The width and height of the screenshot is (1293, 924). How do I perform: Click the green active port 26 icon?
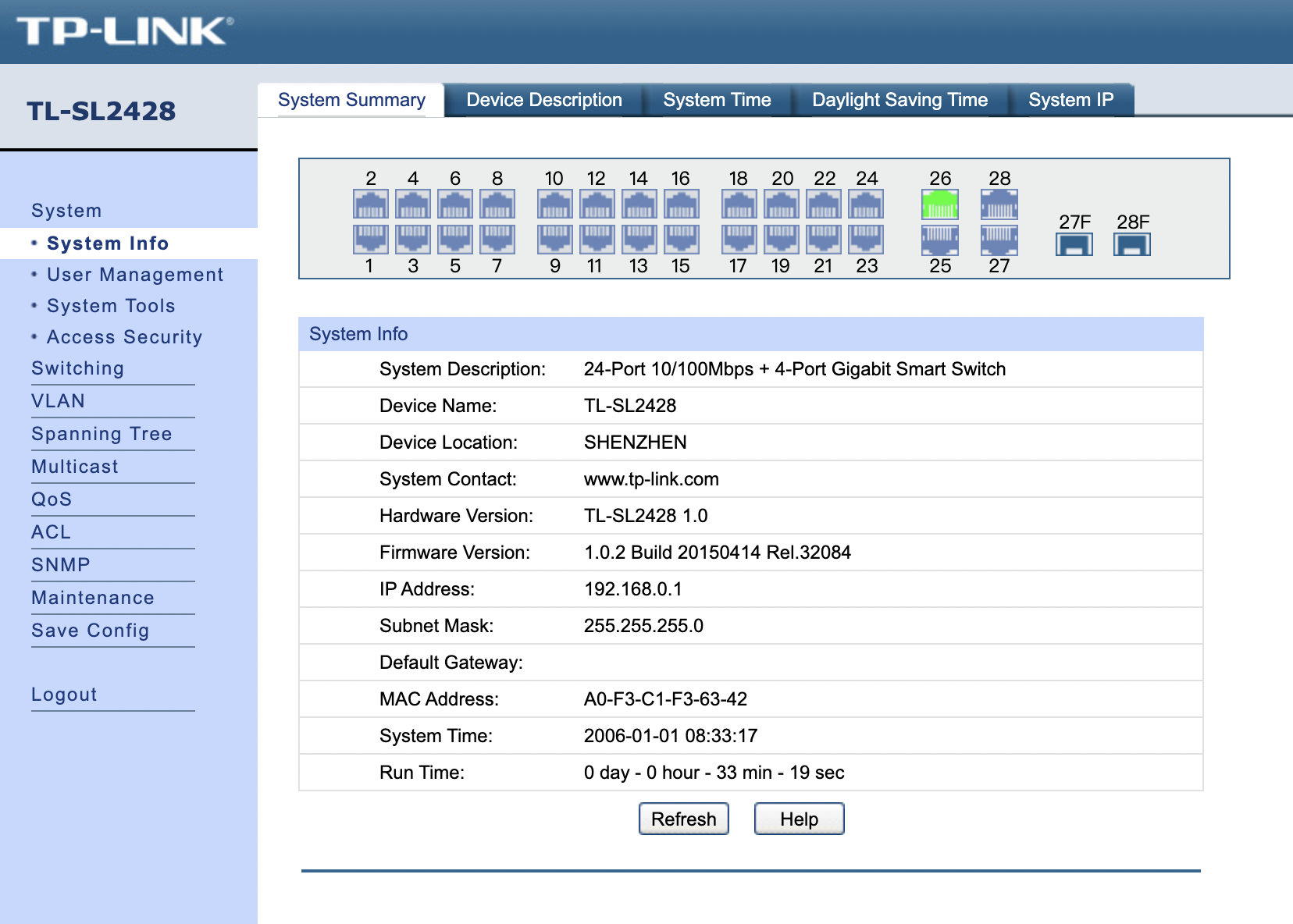(940, 204)
